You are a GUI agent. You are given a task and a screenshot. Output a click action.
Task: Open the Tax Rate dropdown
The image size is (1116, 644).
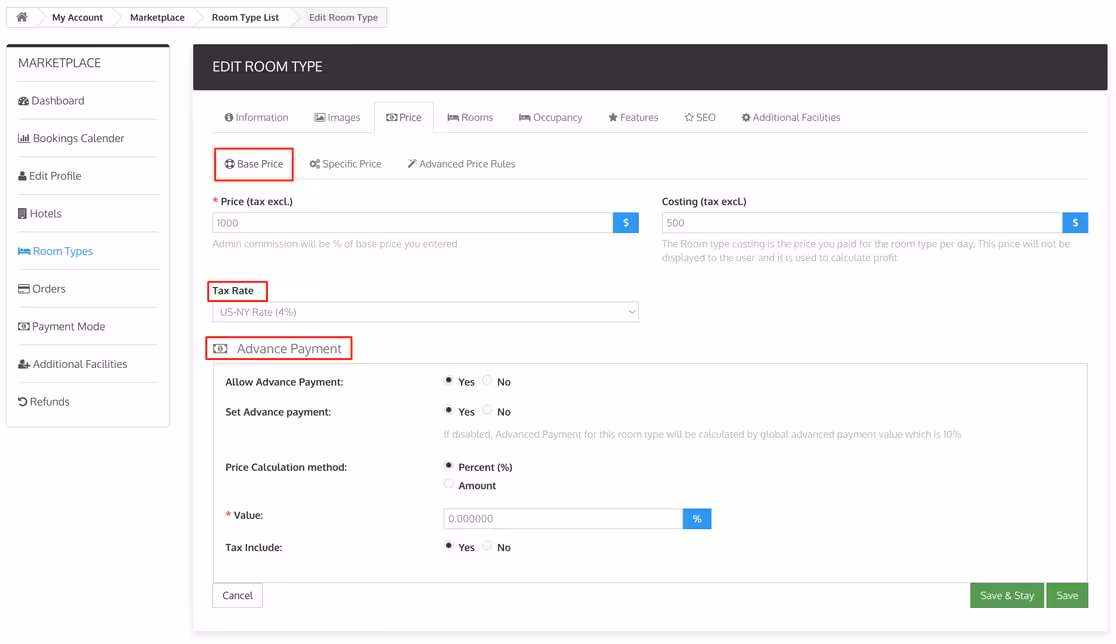(426, 312)
